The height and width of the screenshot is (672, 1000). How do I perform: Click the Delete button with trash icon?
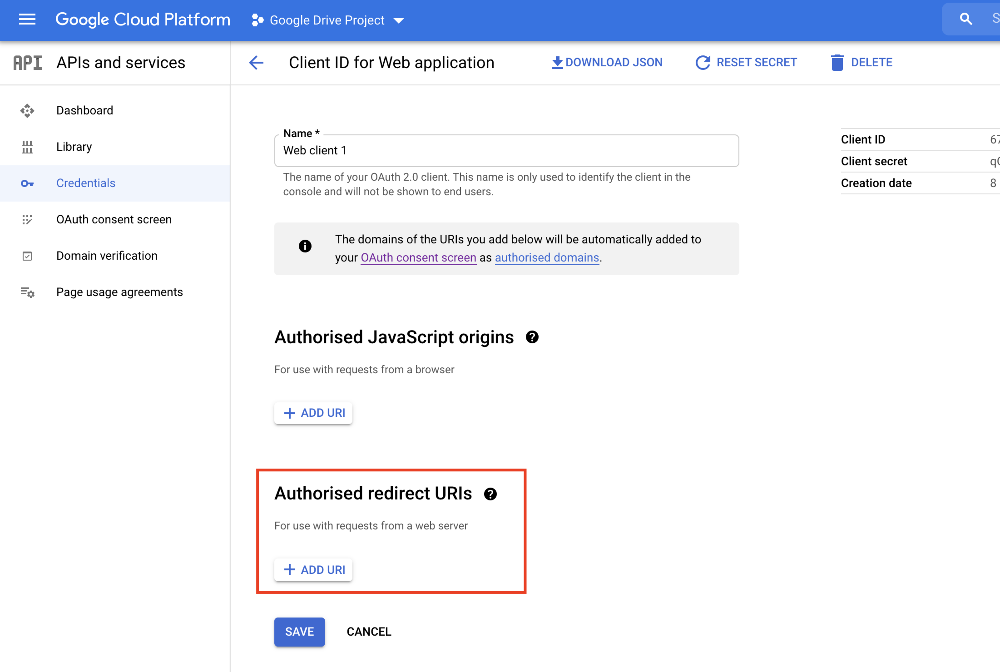click(x=862, y=62)
